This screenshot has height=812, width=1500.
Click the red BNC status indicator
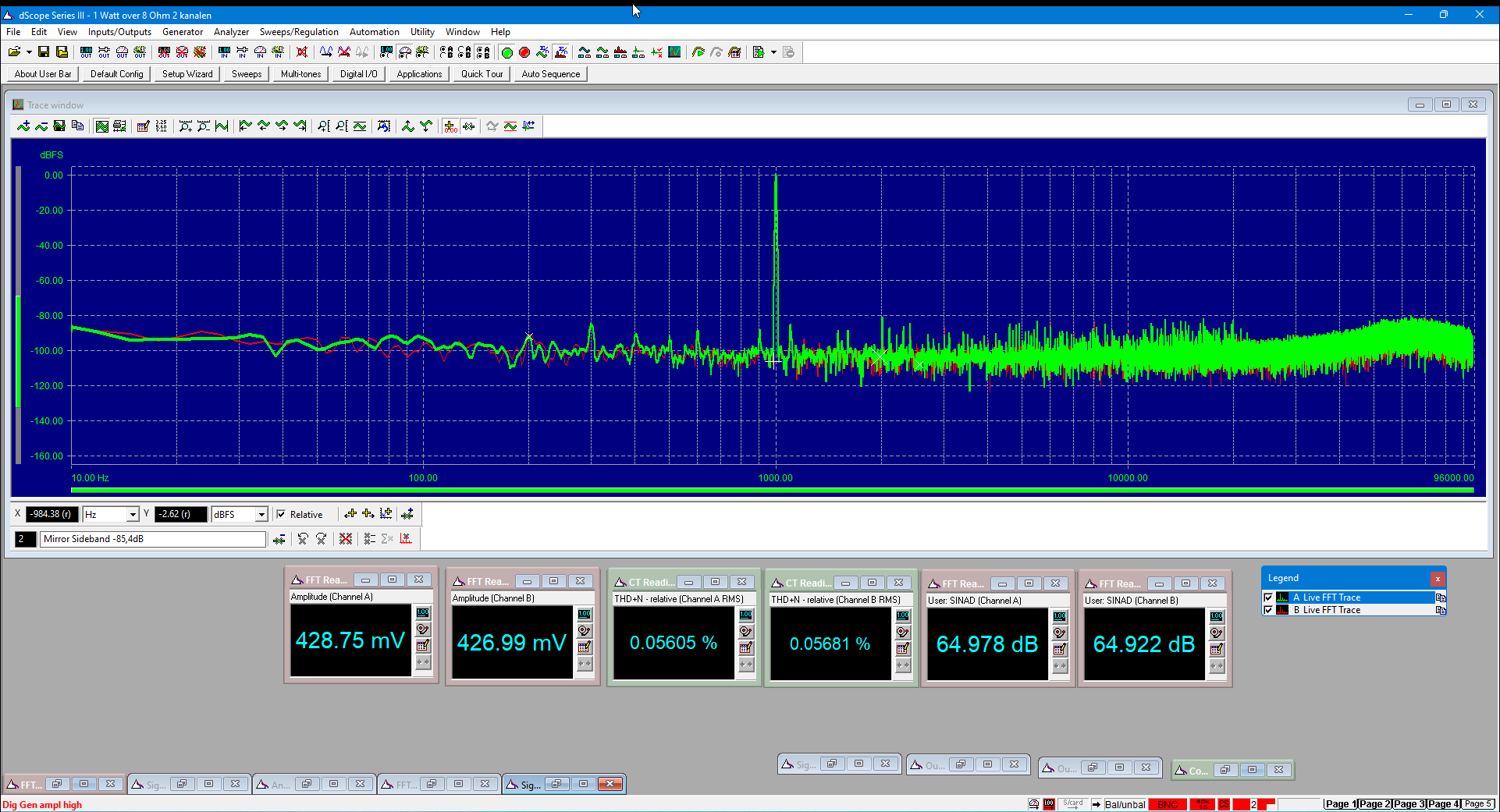coord(1168,804)
